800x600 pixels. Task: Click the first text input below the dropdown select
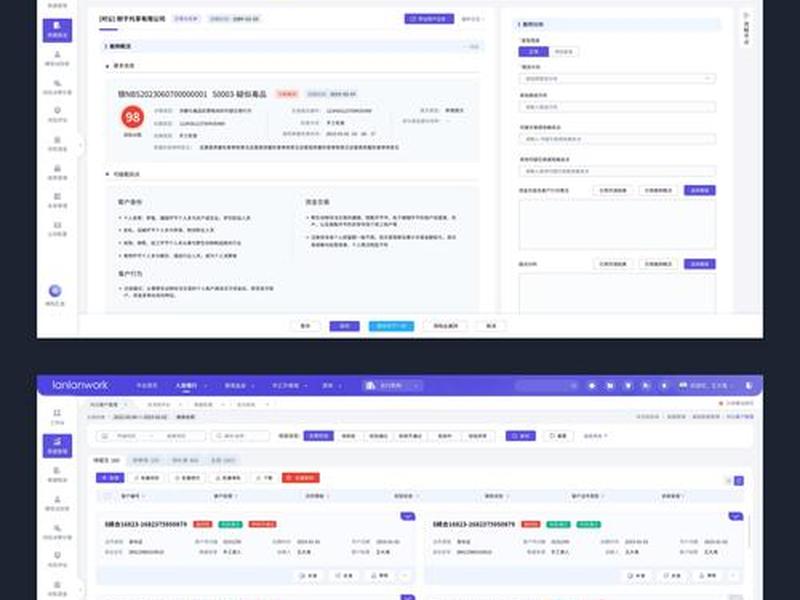[617, 107]
